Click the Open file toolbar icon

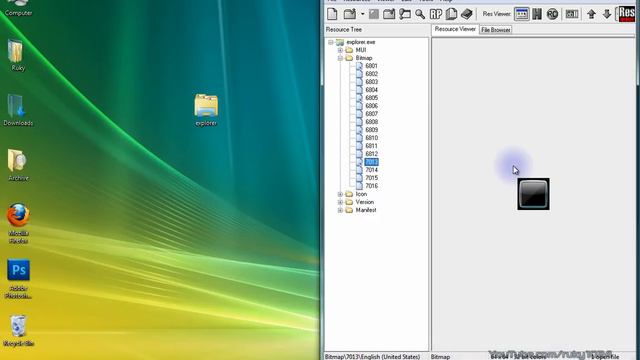350,14
